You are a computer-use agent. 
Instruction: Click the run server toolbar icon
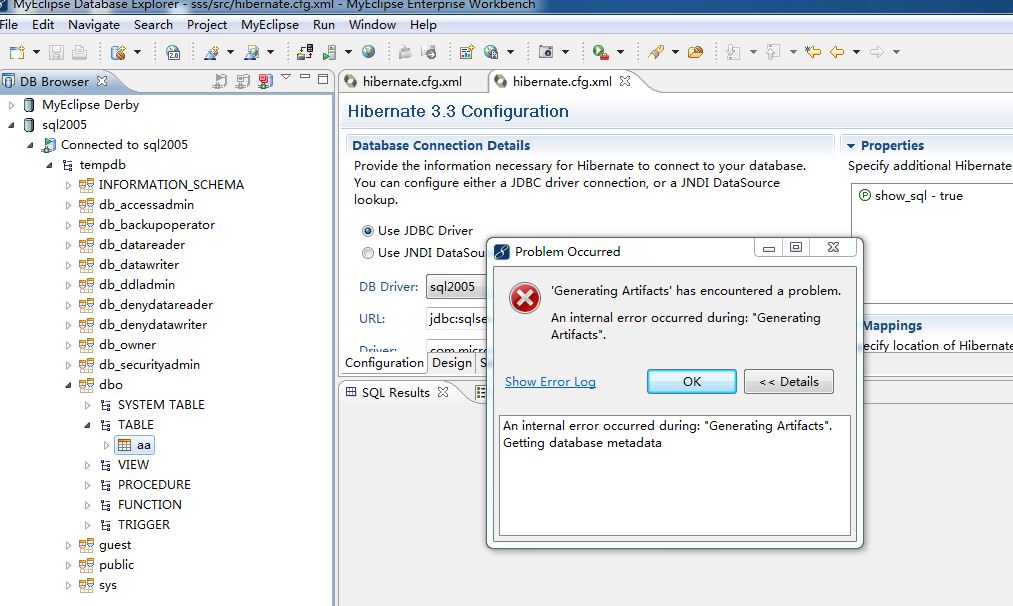330,52
